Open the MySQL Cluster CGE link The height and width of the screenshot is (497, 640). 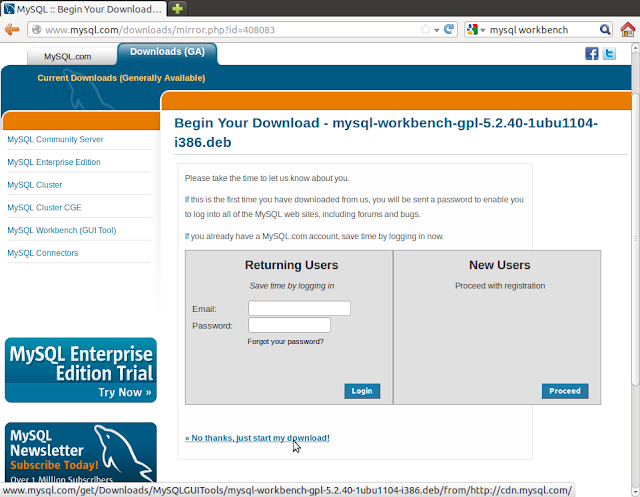(x=44, y=208)
